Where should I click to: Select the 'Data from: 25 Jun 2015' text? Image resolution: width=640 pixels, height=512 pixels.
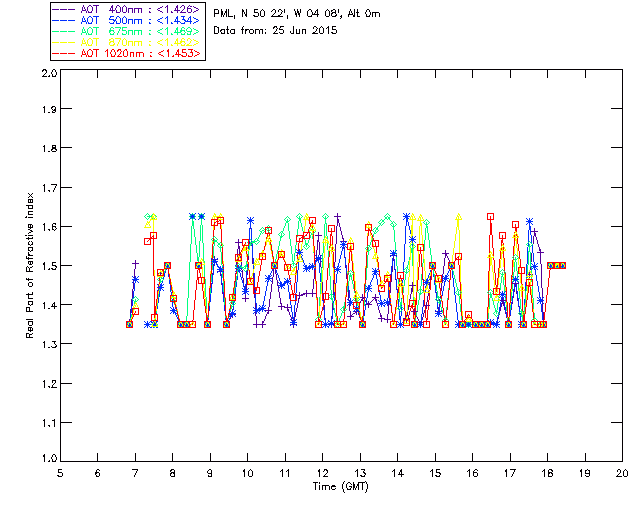click(276, 30)
